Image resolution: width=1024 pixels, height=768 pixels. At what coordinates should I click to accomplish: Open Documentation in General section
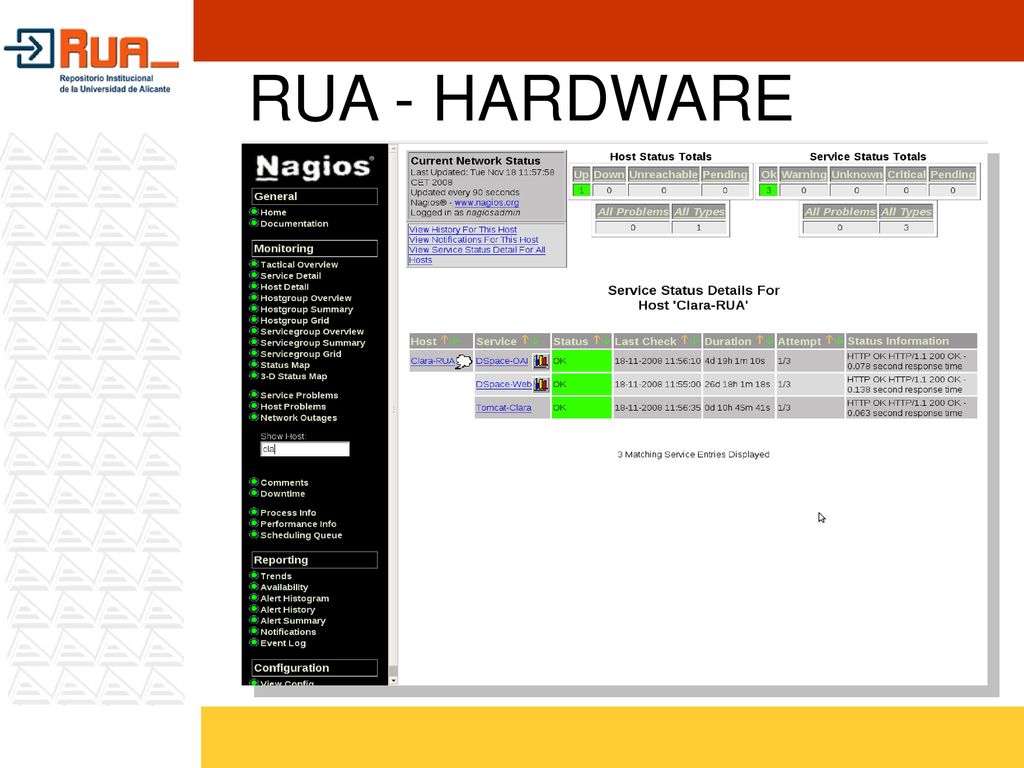click(x=294, y=223)
